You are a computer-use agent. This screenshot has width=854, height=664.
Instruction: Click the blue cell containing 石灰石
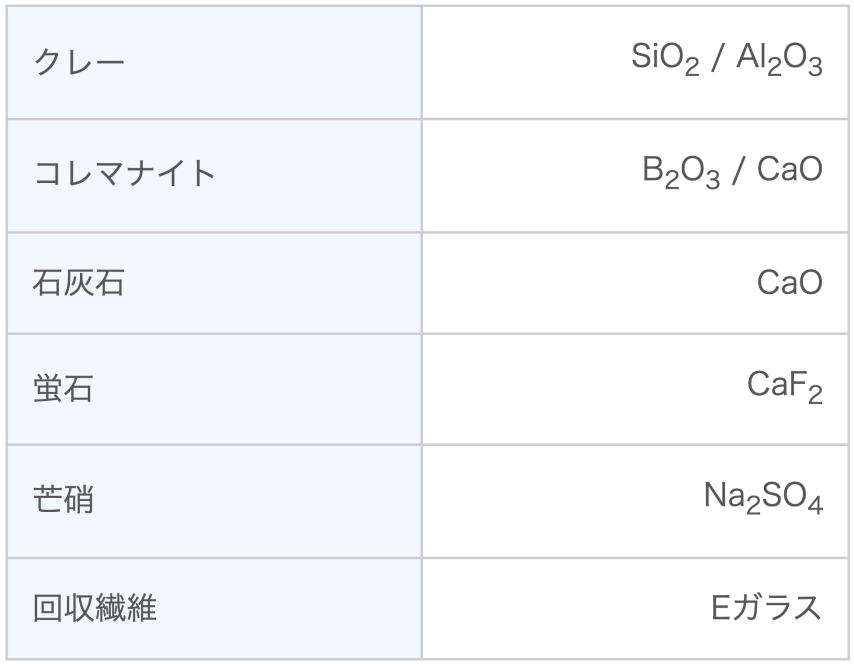pyautogui.click(x=214, y=283)
